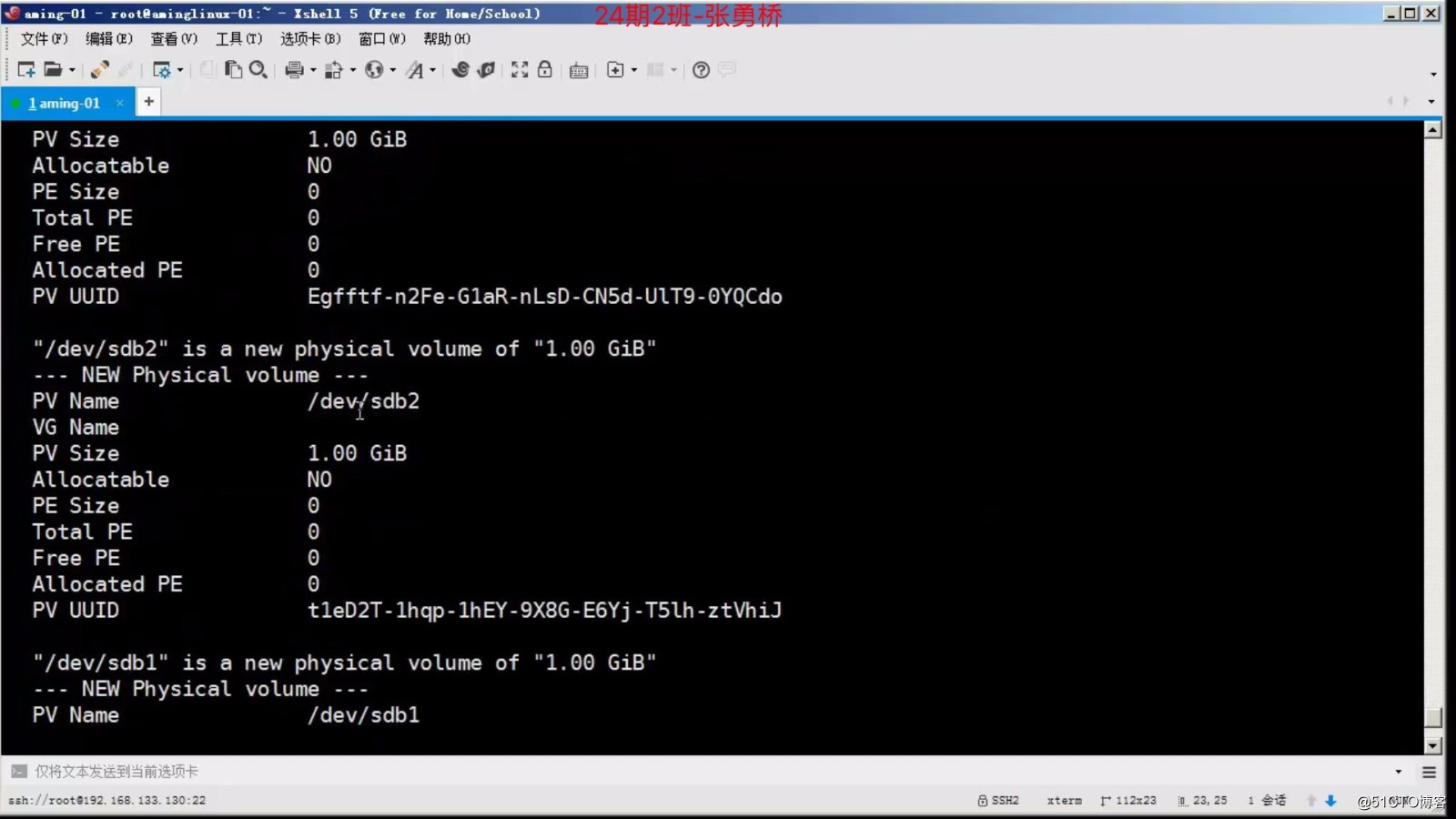
Task: Click the keyboard key-mapping icon
Action: pyautogui.click(x=579, y=70)
